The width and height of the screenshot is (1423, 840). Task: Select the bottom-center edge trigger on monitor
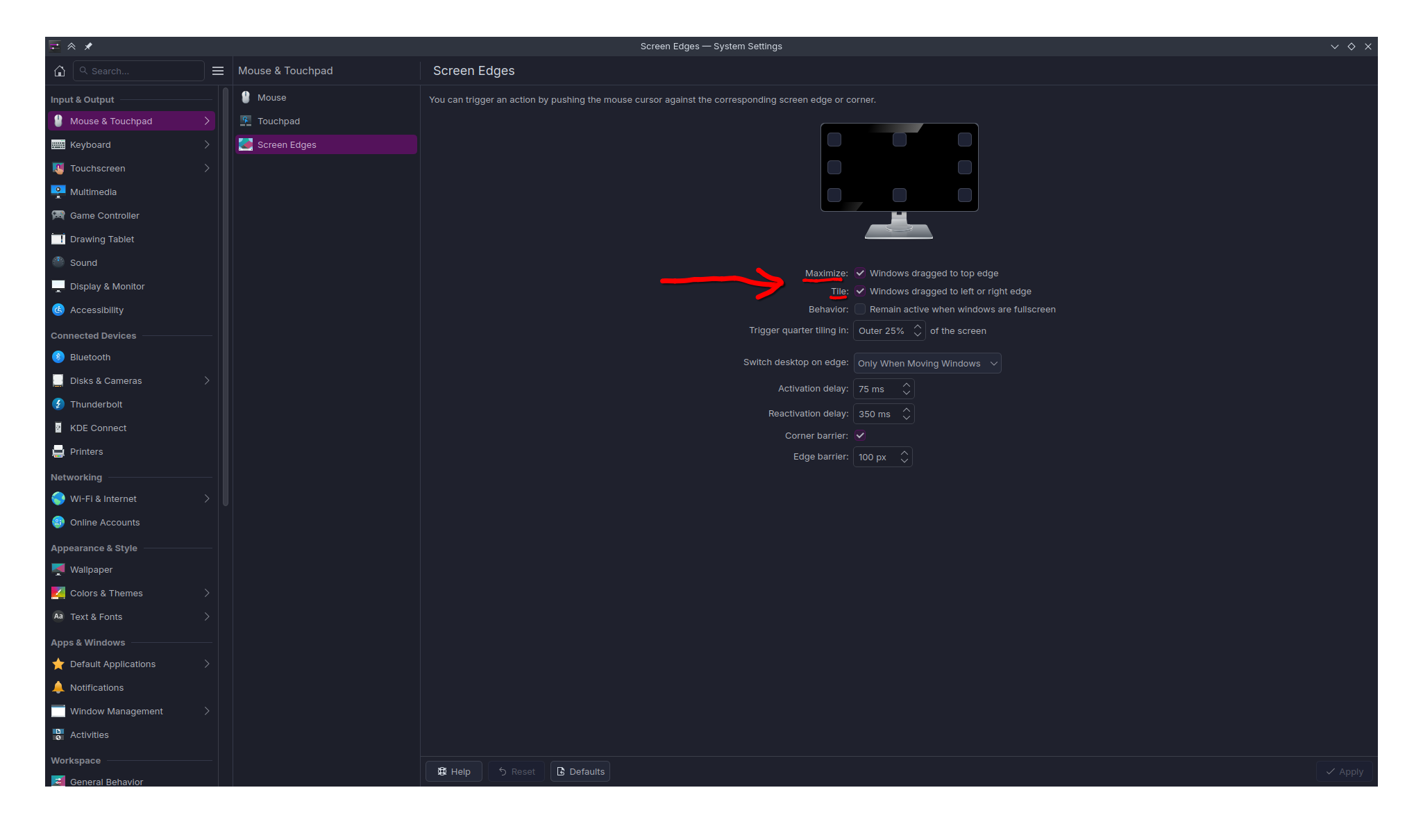pyautogui.click(x=900, y=195)
